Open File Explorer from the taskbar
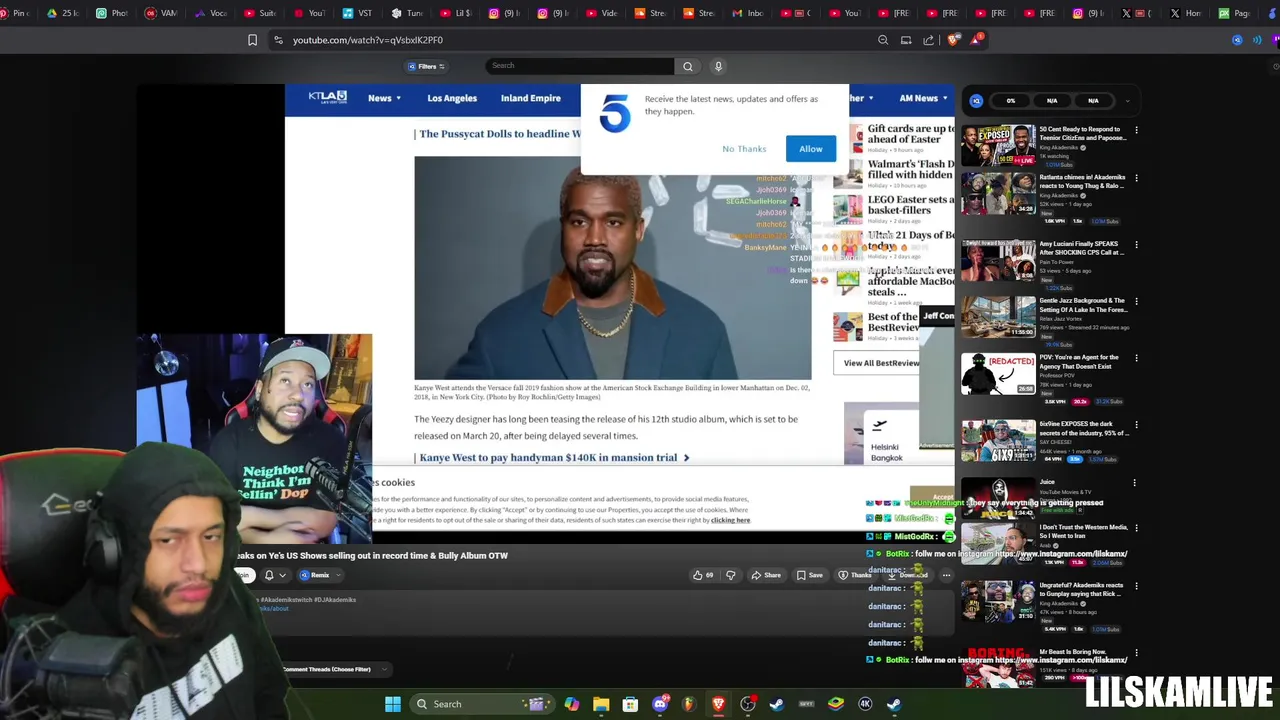The height and width of the screenshot is (720, 1280). point(601,704)
